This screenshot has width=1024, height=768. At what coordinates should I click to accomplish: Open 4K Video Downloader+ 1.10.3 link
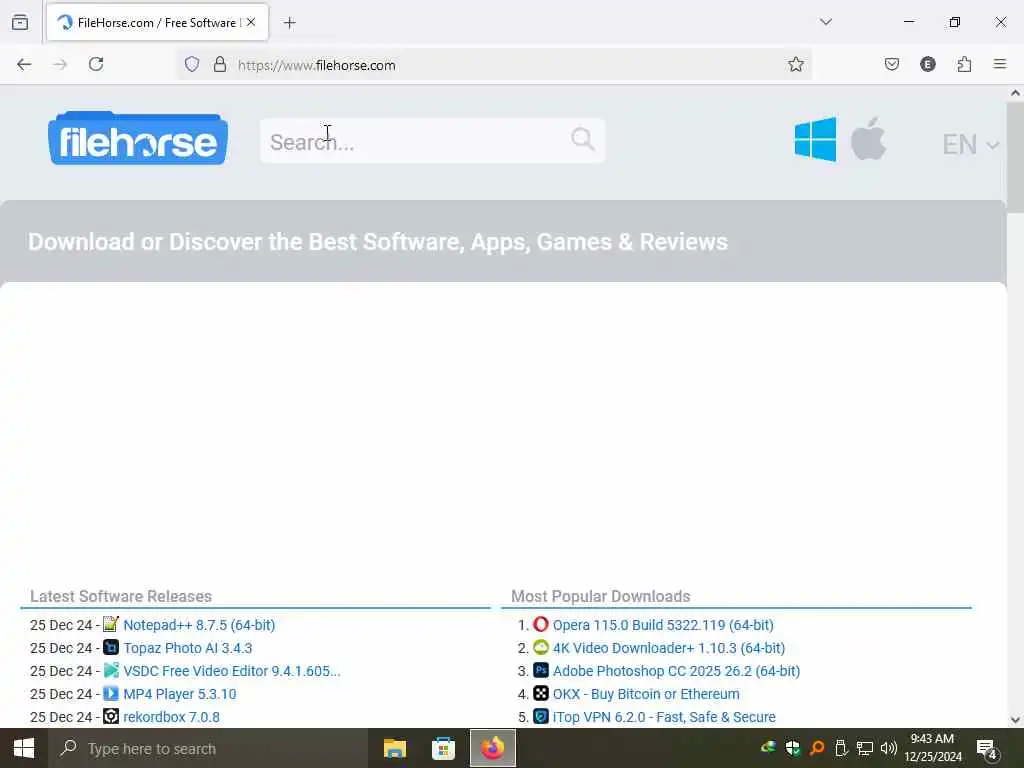pyautogui.click(x=669, y=648)
